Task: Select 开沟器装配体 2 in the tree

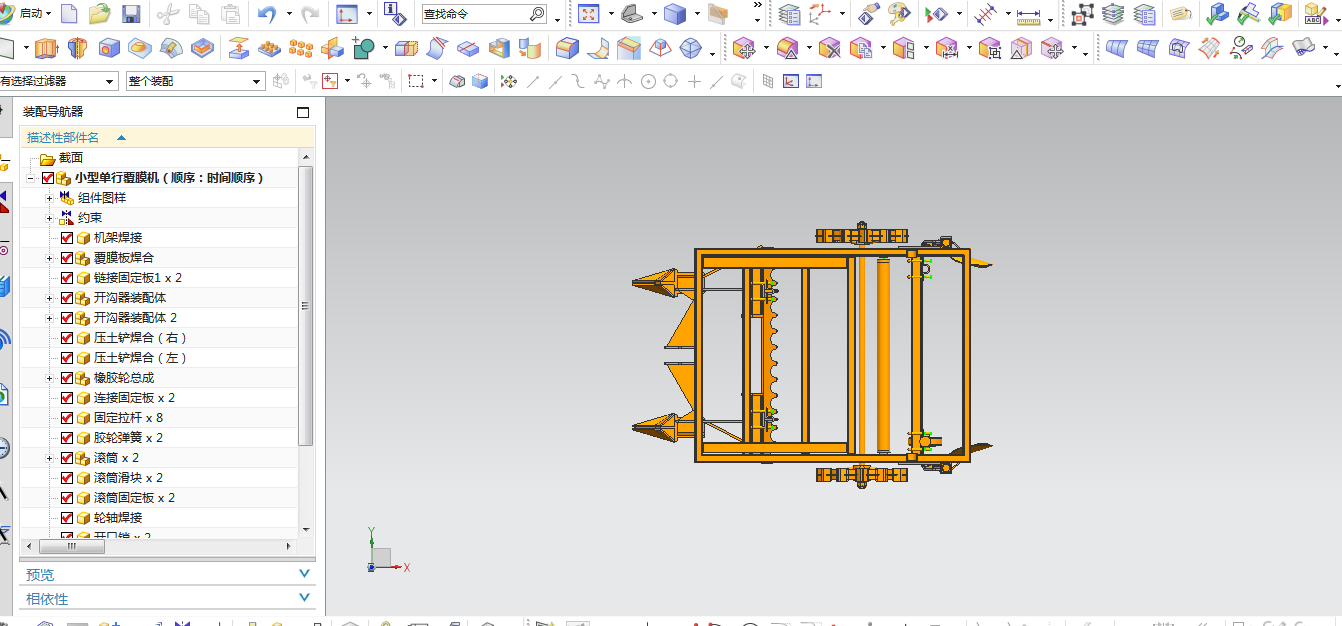Action: click(135, 318)
